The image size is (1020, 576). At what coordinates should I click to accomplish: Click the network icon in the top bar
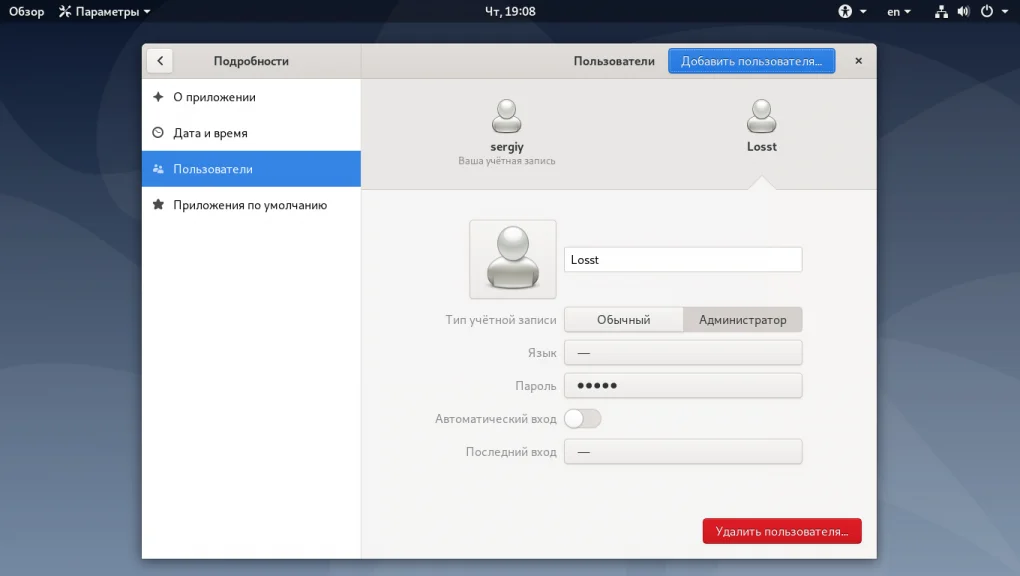point(940,11)
